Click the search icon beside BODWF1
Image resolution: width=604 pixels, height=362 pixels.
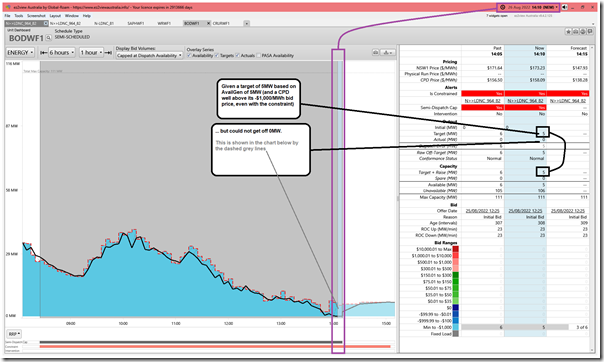pos(49,38)
